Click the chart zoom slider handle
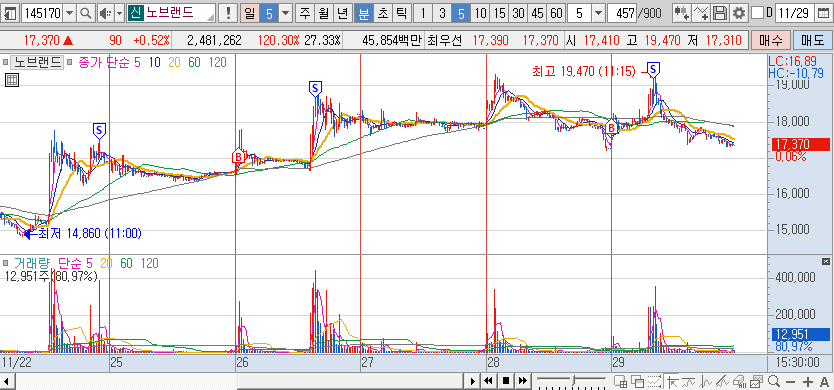 [x=573, y=380]
